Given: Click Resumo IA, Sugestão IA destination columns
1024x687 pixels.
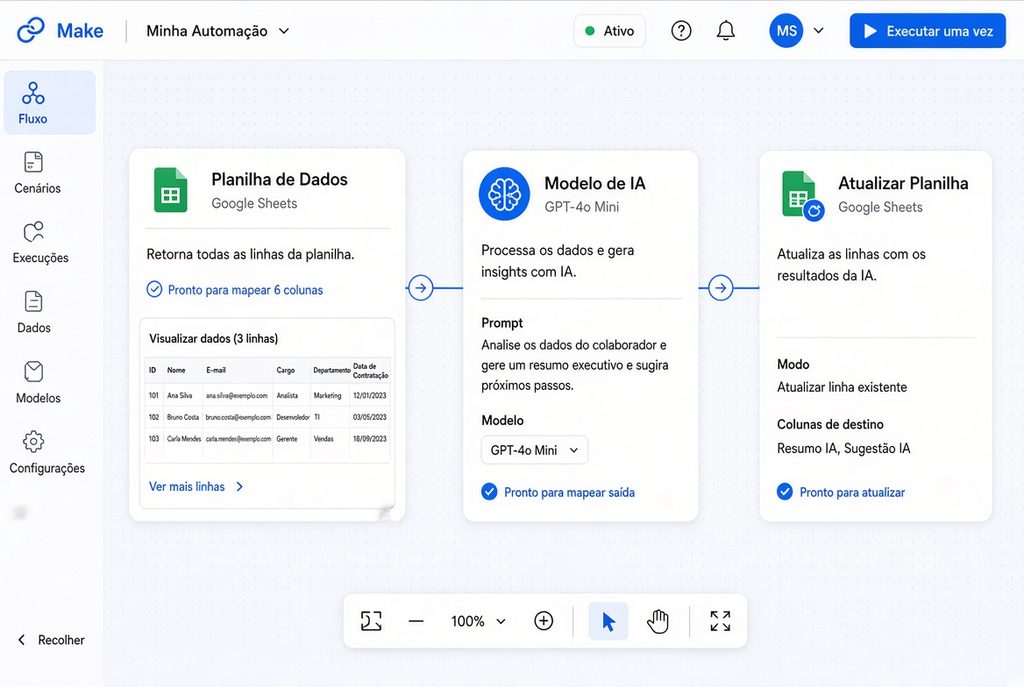Looking at the screenshot, I should click(843, 448).
